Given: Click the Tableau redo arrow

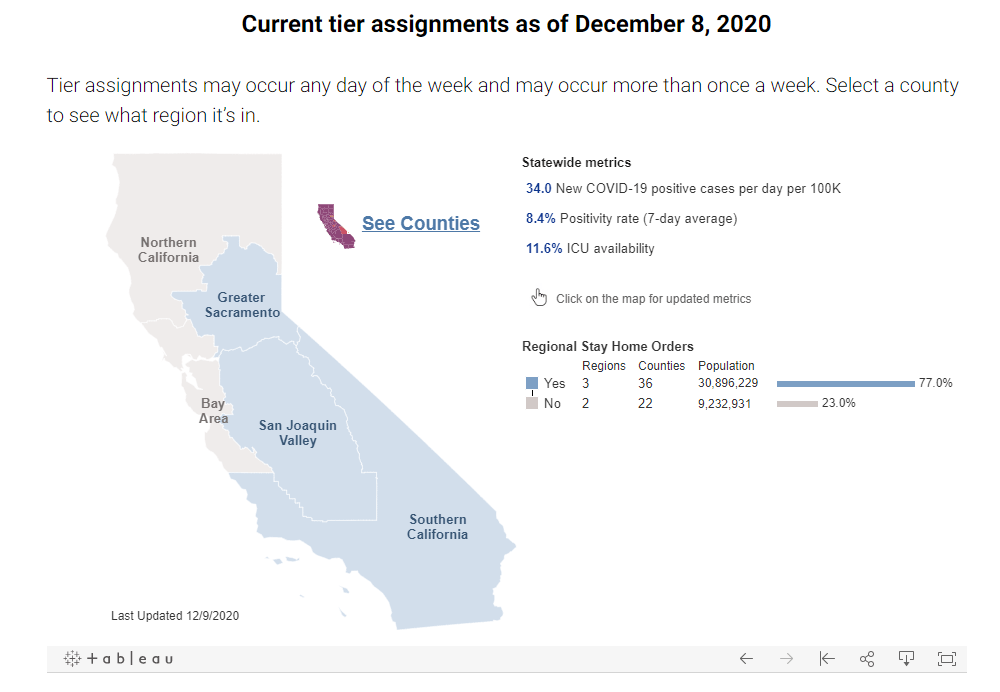Looking at the screenshot, I should point(786,658).
